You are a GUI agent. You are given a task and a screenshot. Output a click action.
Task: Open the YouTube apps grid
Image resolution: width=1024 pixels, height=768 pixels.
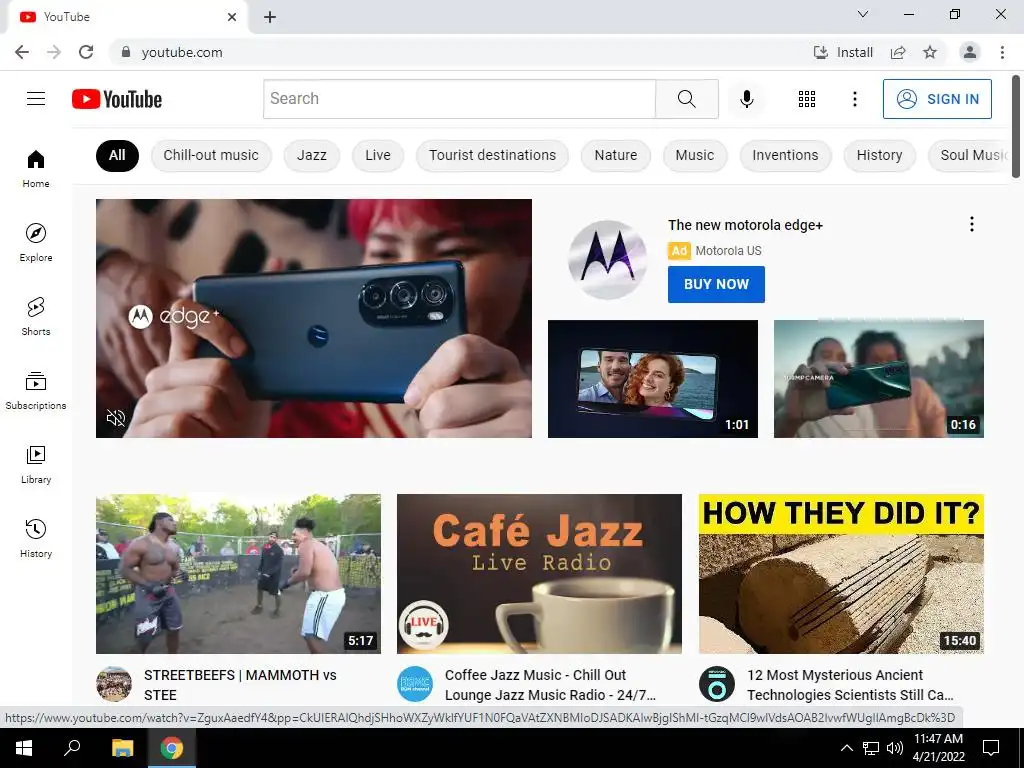point(807,99)
